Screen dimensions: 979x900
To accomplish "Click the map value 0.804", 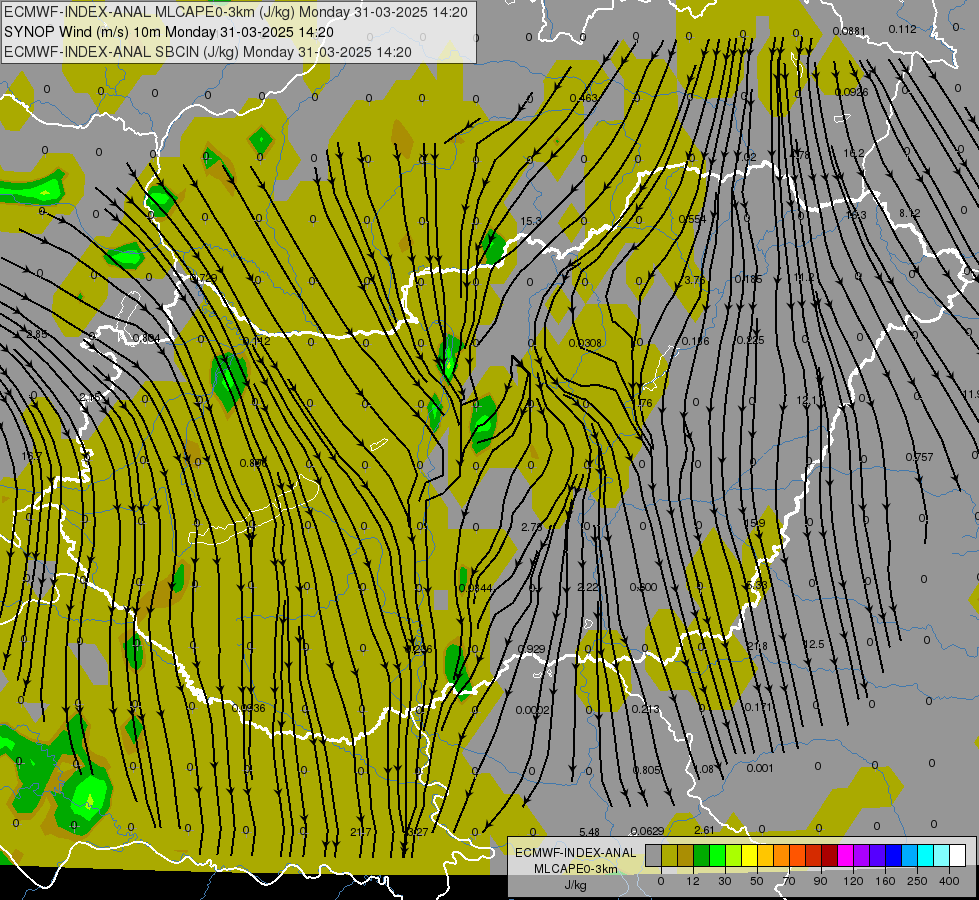I will pos(147,339).
